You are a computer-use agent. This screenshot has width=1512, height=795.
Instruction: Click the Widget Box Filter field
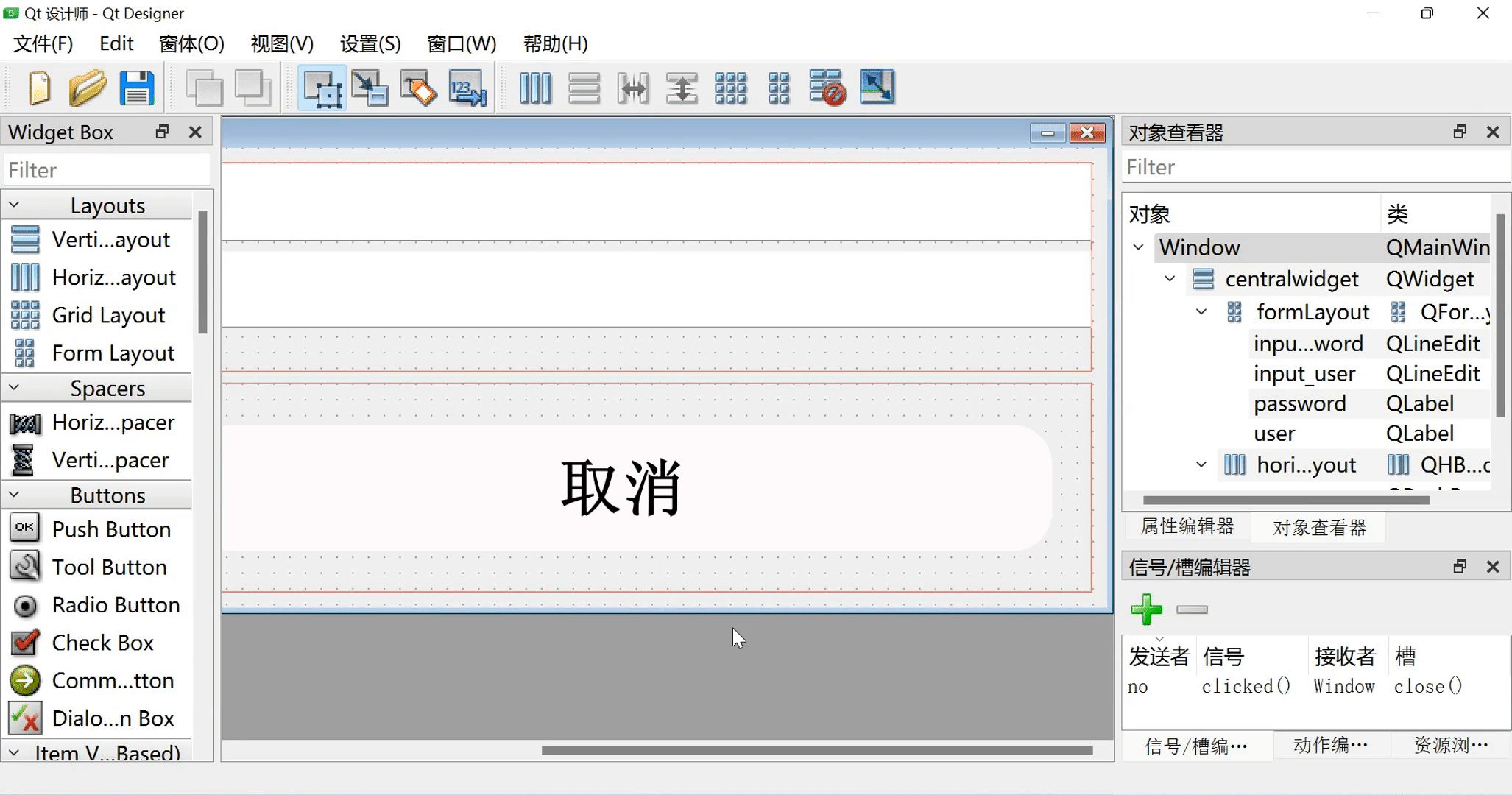click(107, 170)
